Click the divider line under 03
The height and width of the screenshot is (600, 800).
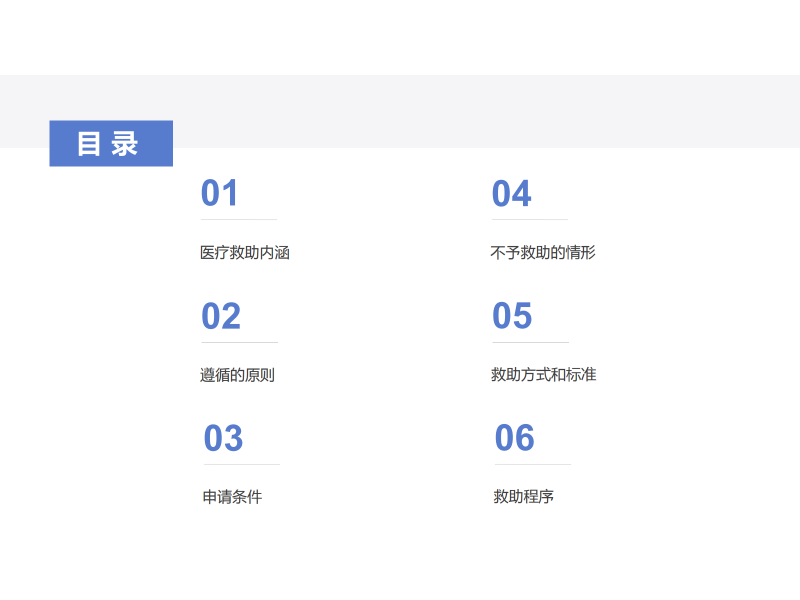coord(242,464)
